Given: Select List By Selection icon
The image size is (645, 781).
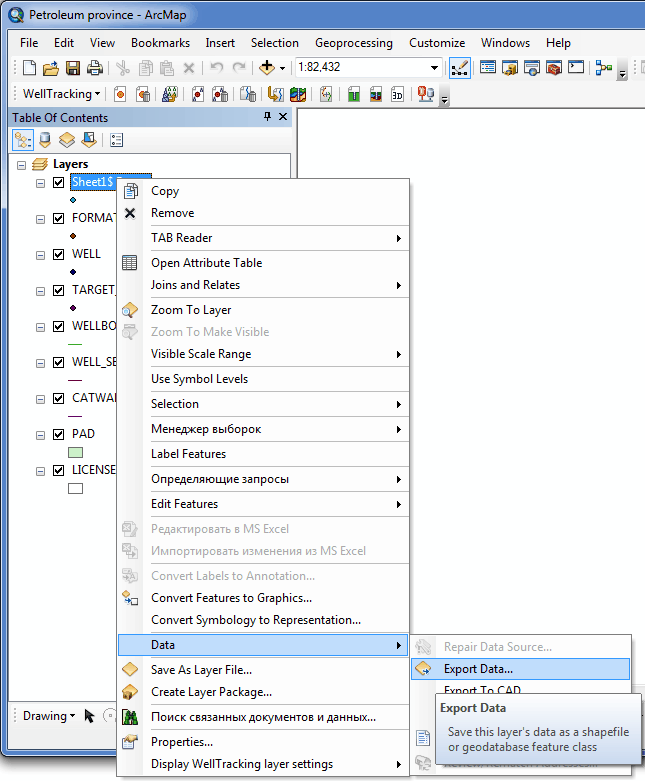Looking at the screenshot, I should (x=89, y=140).
